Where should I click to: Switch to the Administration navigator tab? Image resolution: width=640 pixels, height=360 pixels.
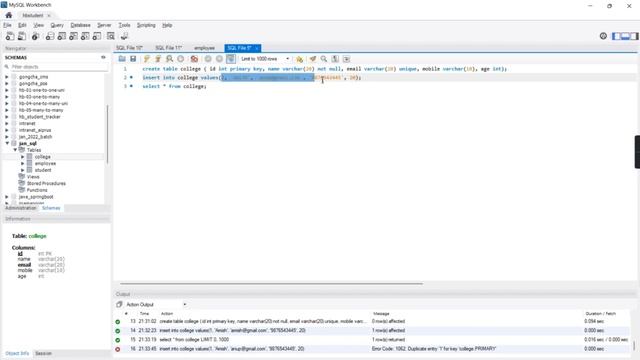pyautogui.click(x=20, y=208)
